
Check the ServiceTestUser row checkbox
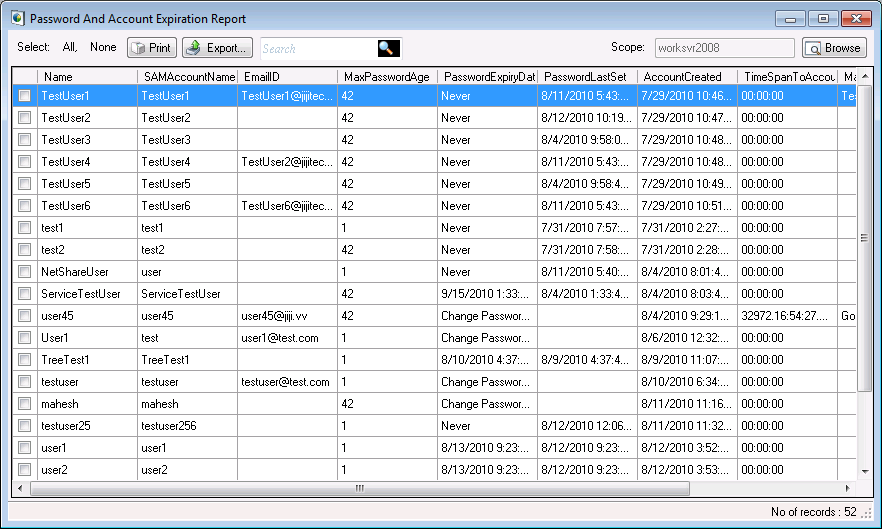click(x=24, y=294)
